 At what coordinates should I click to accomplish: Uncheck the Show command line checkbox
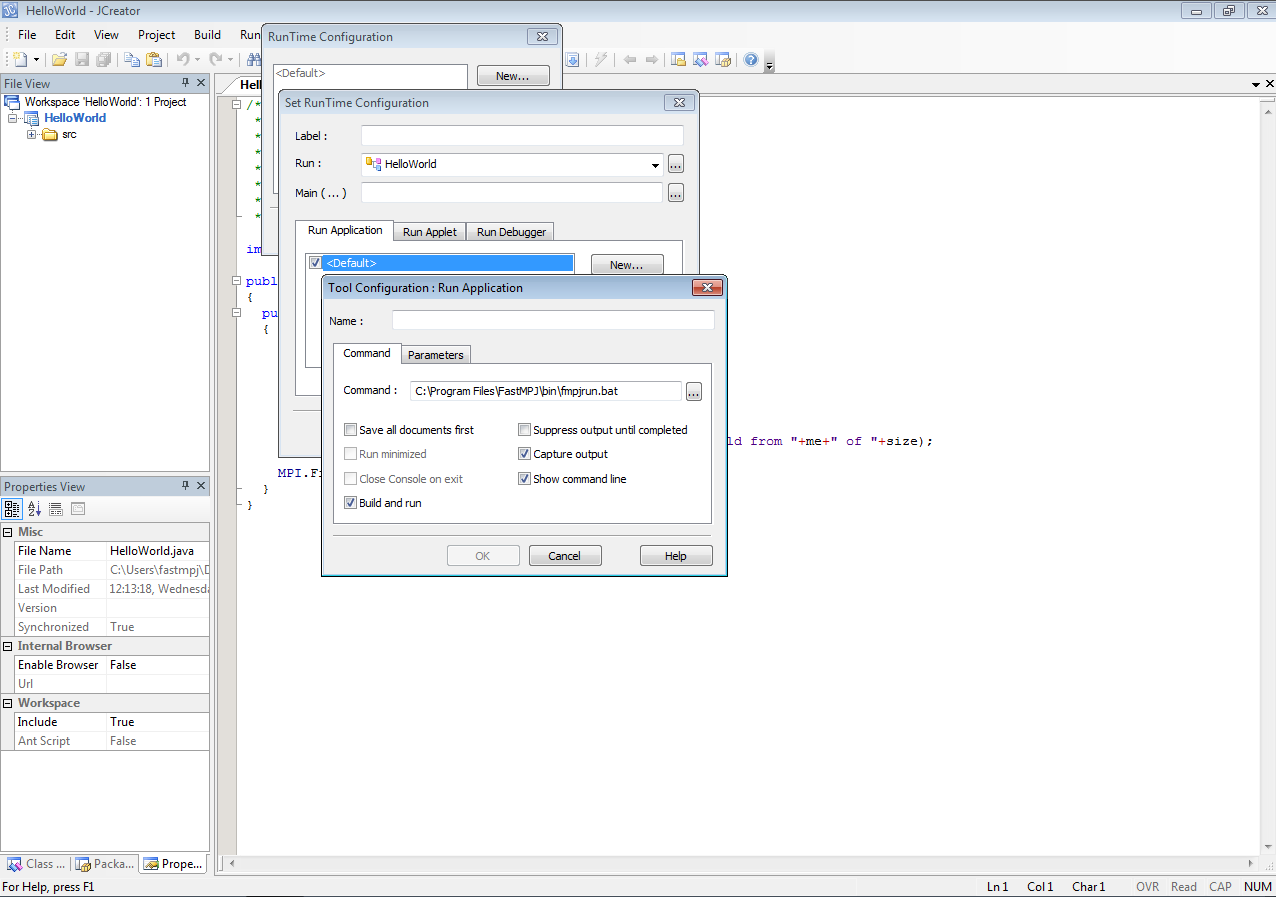[524, 479]
